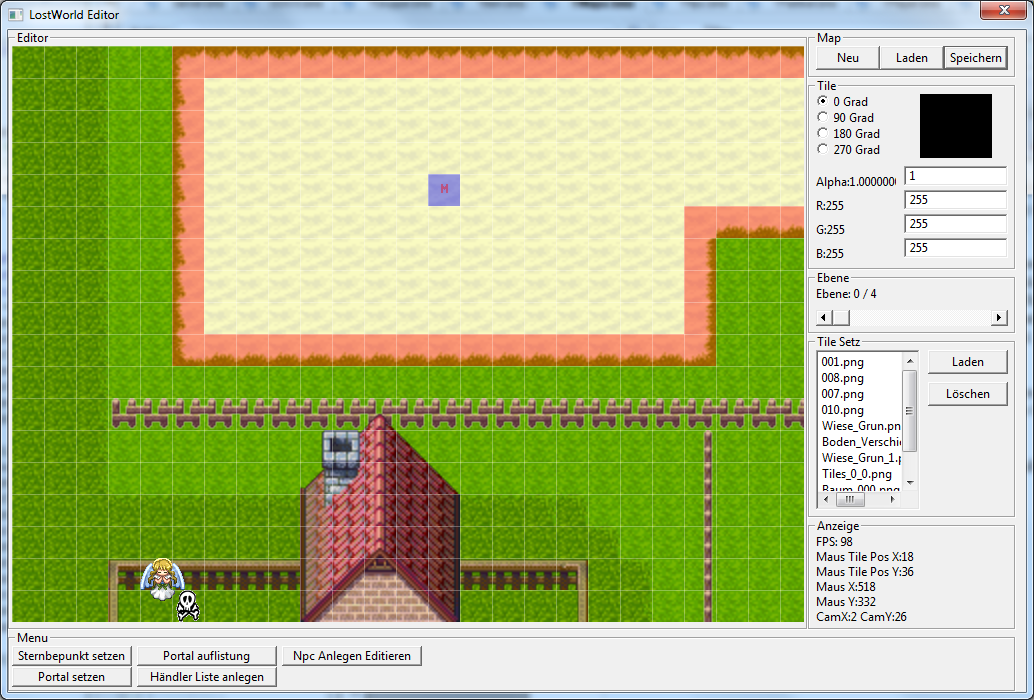The width and height of the screenshot is (1034, 700).
Task: Click the skull and crossbones marker
Action: click(188, 606)
